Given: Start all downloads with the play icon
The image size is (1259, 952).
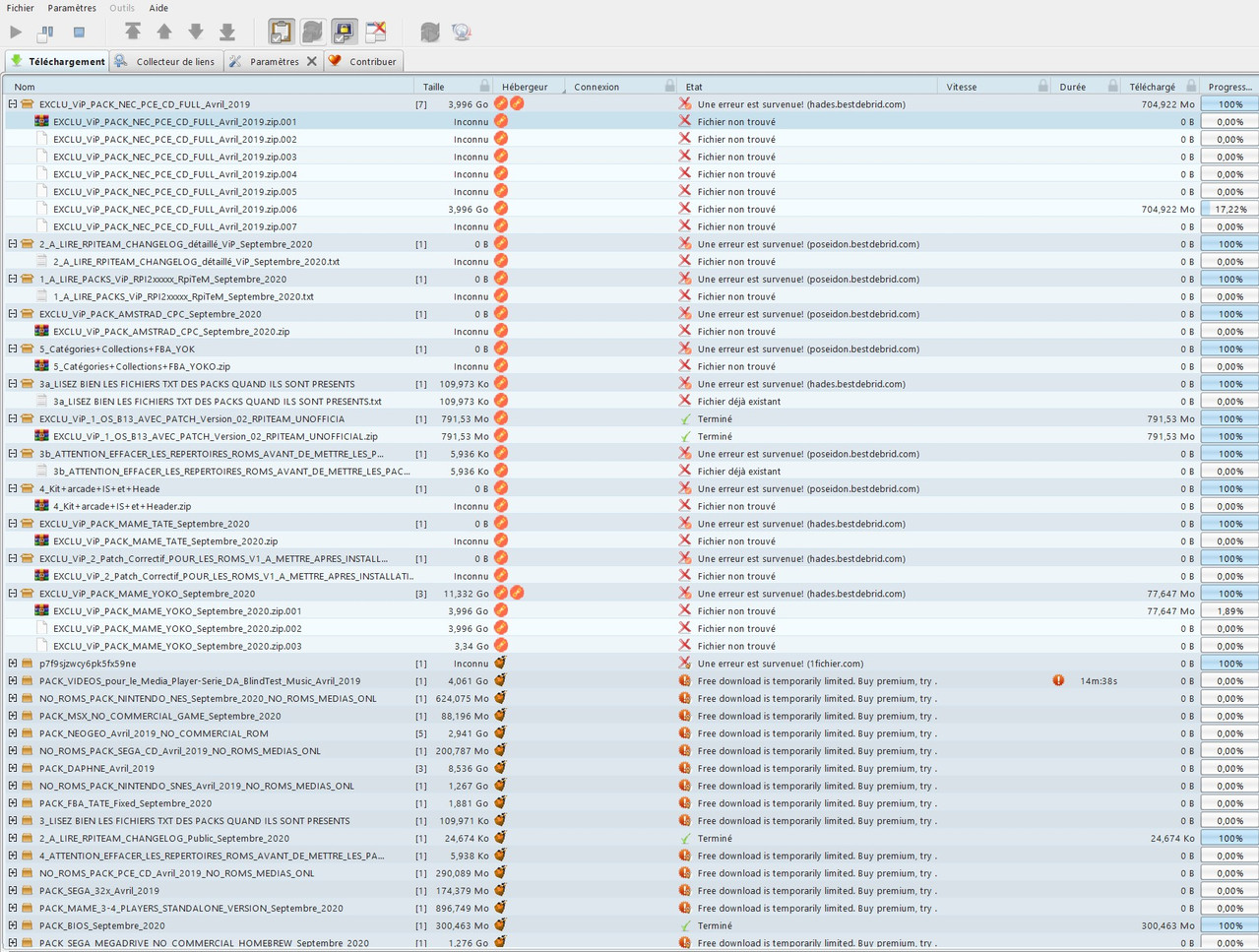Looking at the screenshot, I should click(16, 32).
